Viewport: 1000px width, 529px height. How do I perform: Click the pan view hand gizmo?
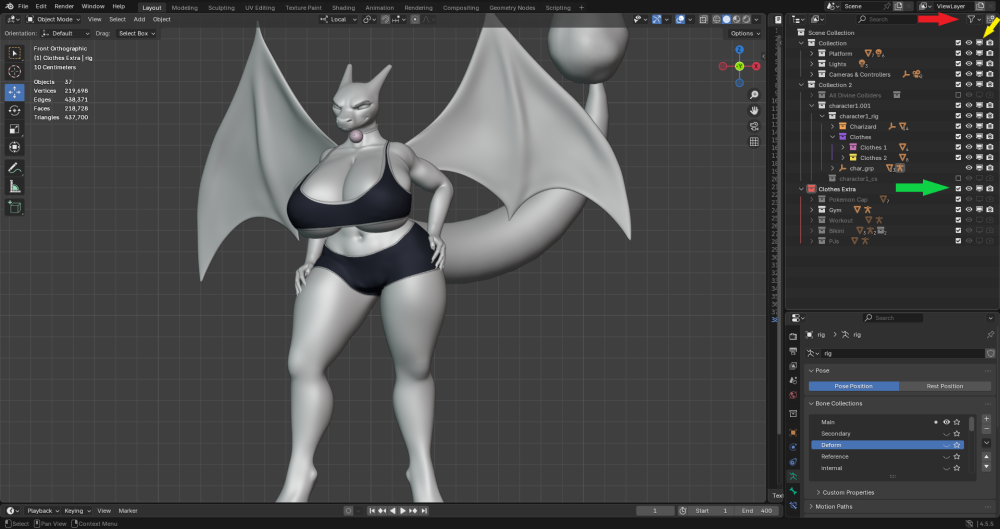(754, 110)
